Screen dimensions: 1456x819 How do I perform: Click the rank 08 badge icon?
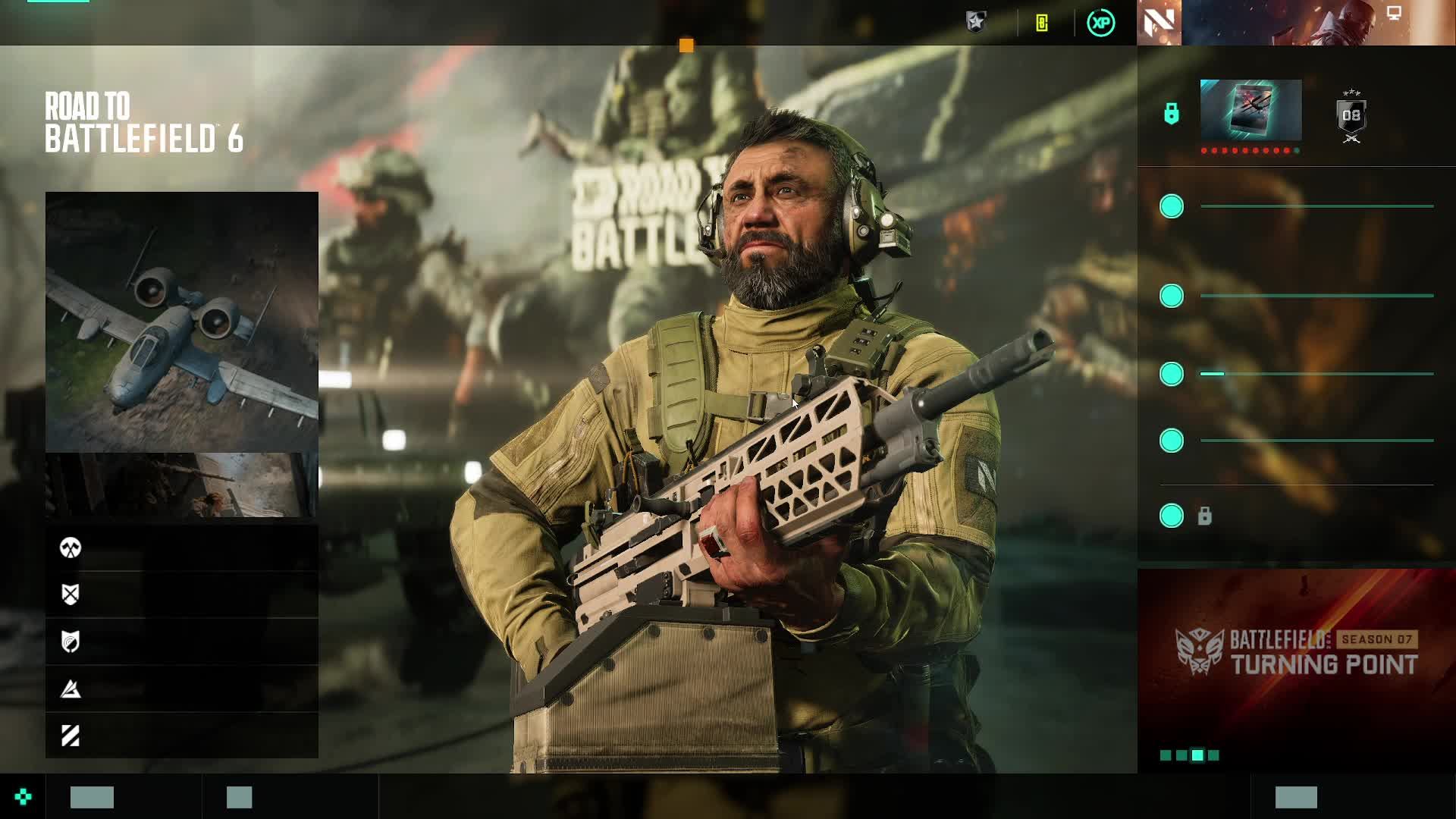point(1351,116)
